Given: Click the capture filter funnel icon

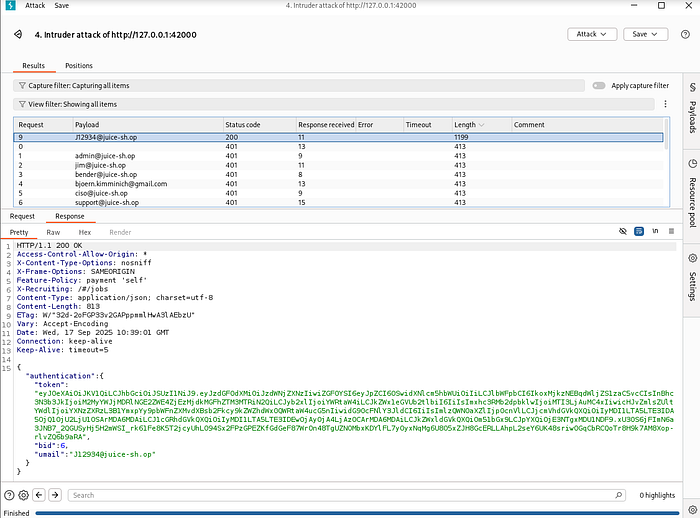Looking at the screenshot, I should [22, 85].
